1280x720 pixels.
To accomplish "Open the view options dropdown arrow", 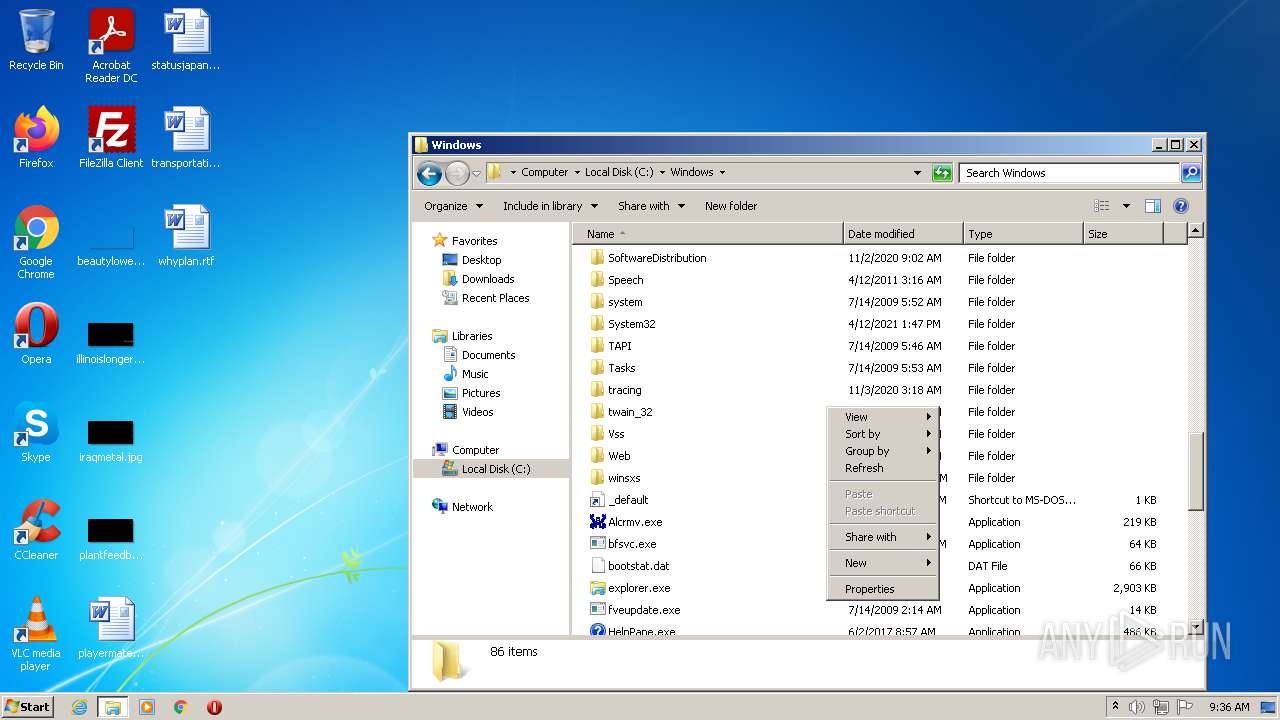I will [1126, 206].
